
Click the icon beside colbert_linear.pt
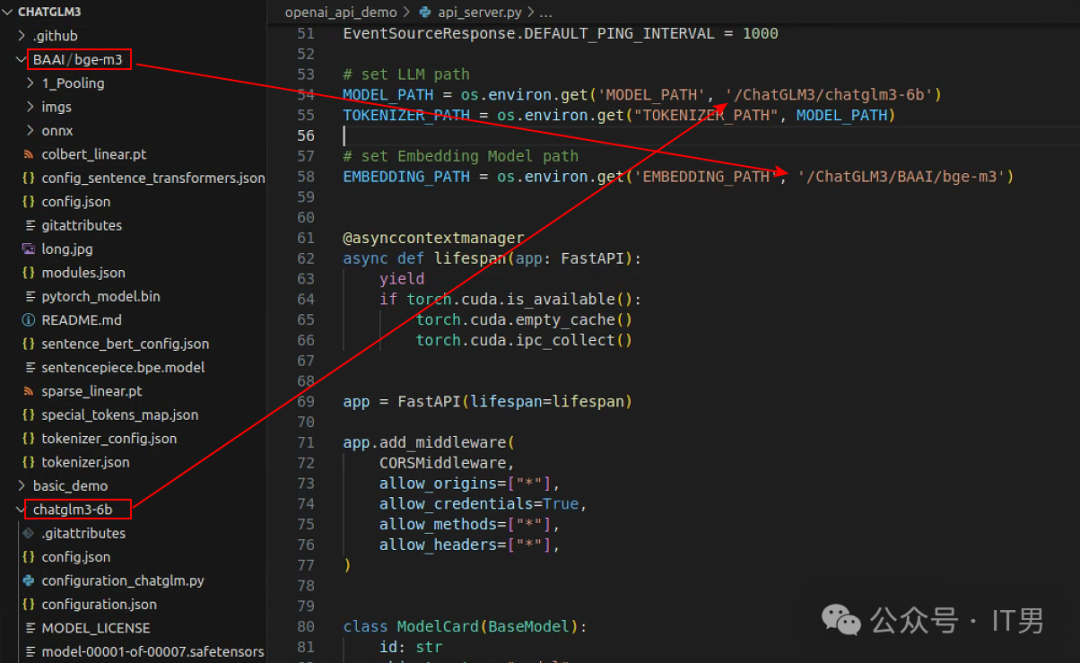(x=29, y=155)
